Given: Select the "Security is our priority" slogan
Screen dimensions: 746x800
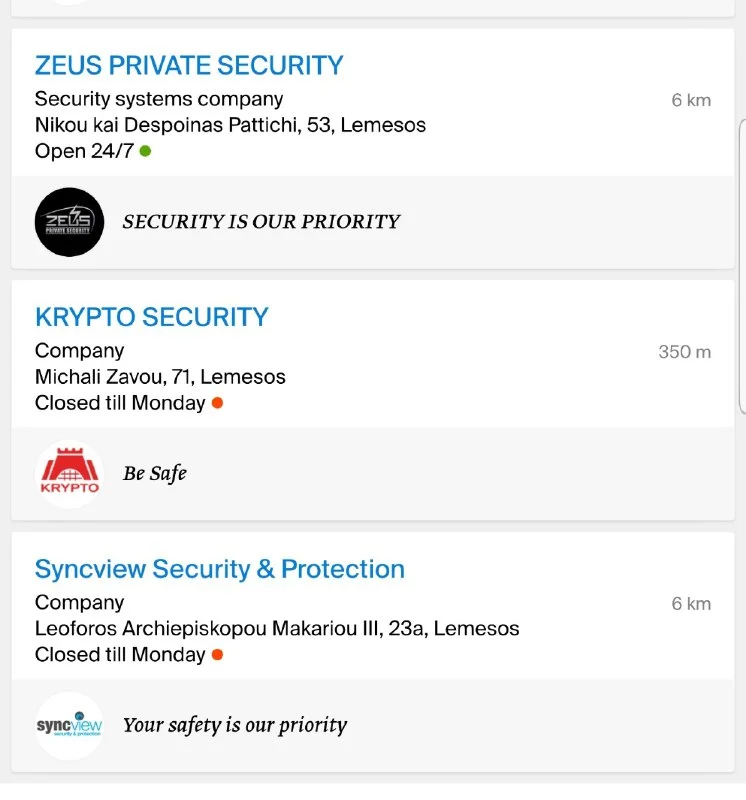Looking at the screenshot, I should pos(261,222).
